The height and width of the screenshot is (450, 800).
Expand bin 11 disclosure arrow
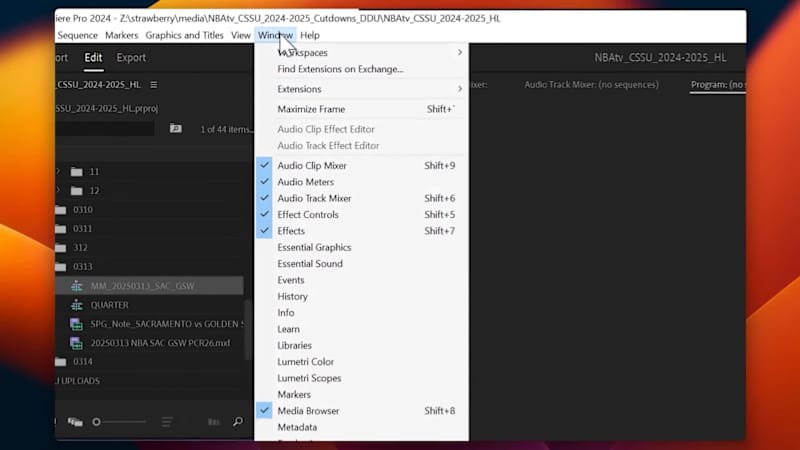(x=58, y=171)
